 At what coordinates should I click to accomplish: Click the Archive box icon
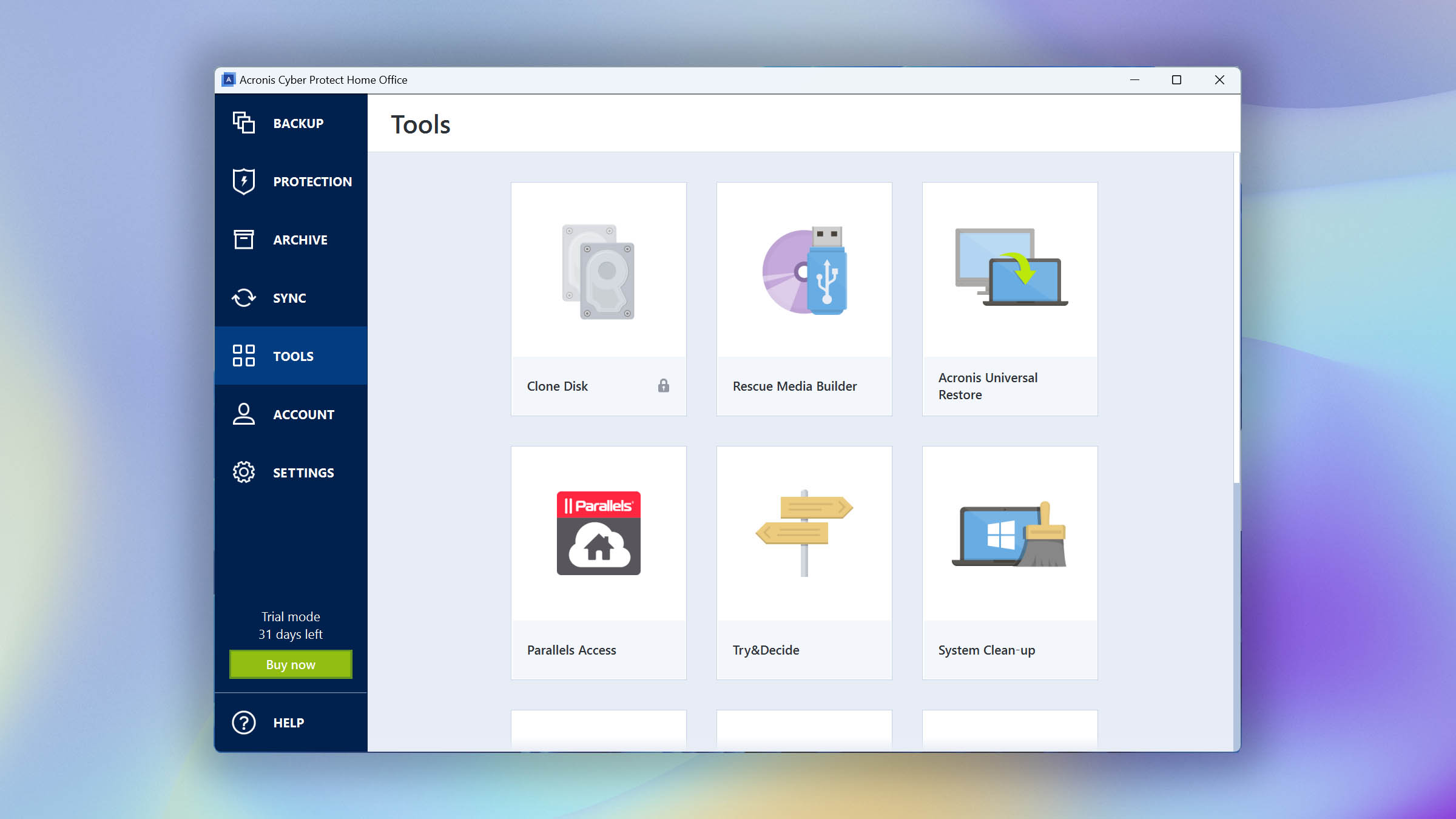click(x=243, y=240)
